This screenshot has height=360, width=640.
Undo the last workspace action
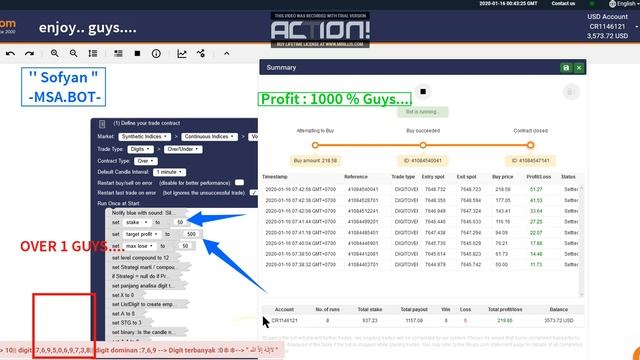[x=11, y=53]
